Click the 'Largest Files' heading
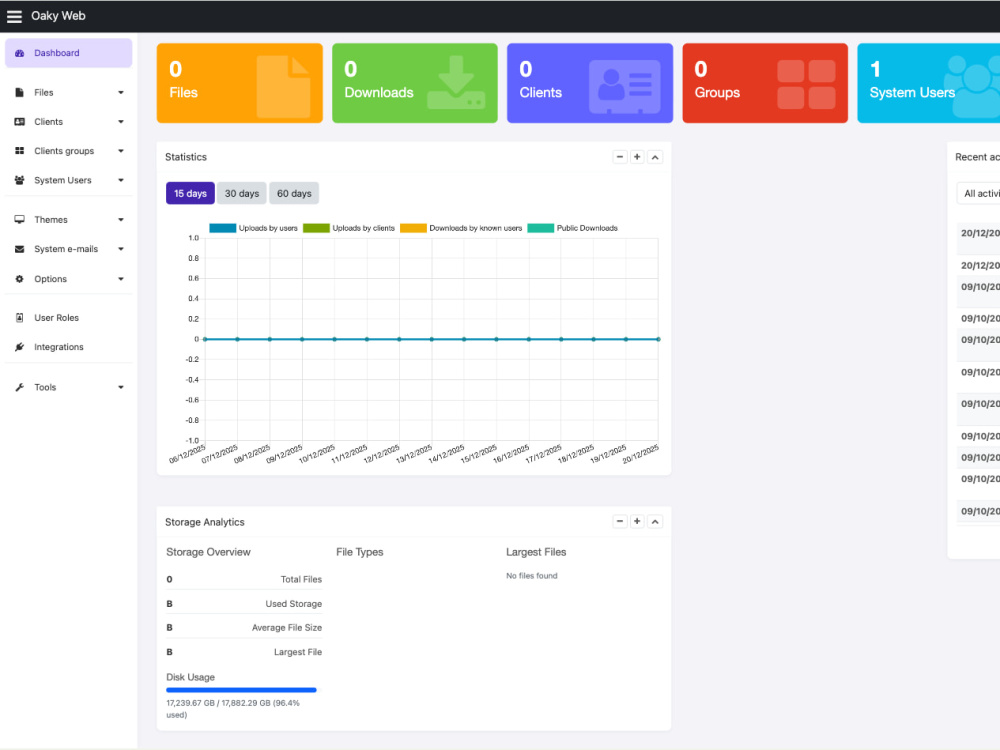1000x750 pixels. pyautogui.click(x=536, y=552)
